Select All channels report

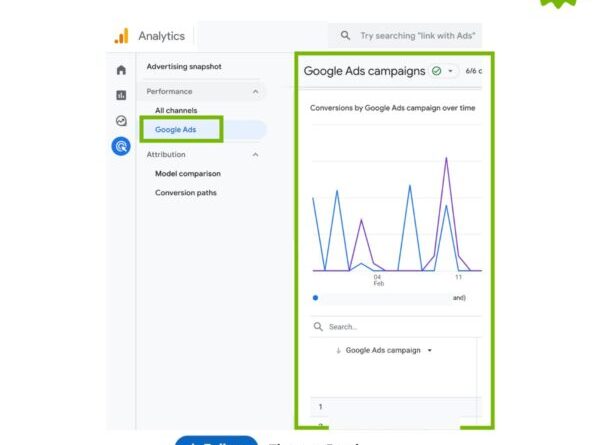coord(176,110)
